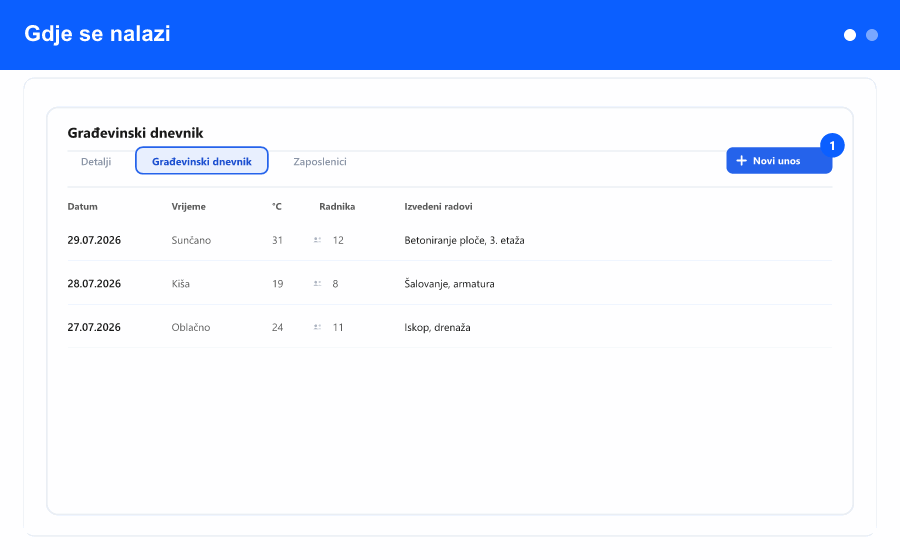
Task: Click the Radnika column header
Action: click(337, 207)
